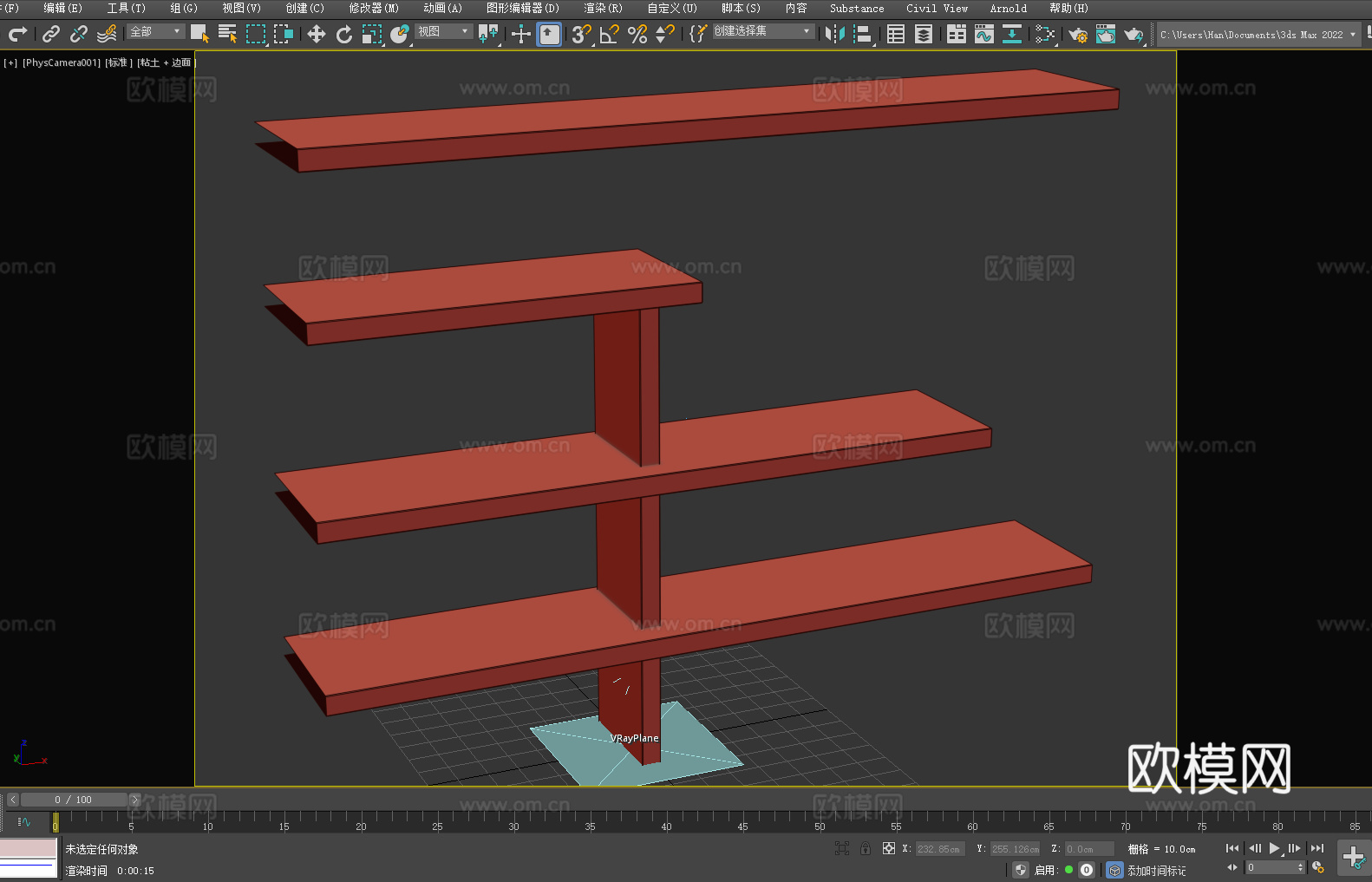Open the Substance menu
Viewport: 1372px width, 882px height.
click(857, 8)
